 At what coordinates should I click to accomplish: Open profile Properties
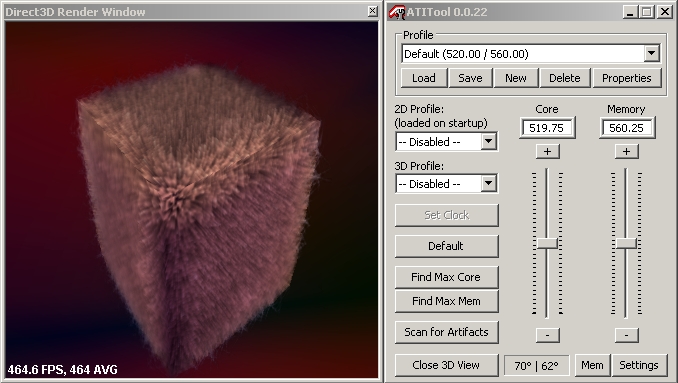click(627, 78)
